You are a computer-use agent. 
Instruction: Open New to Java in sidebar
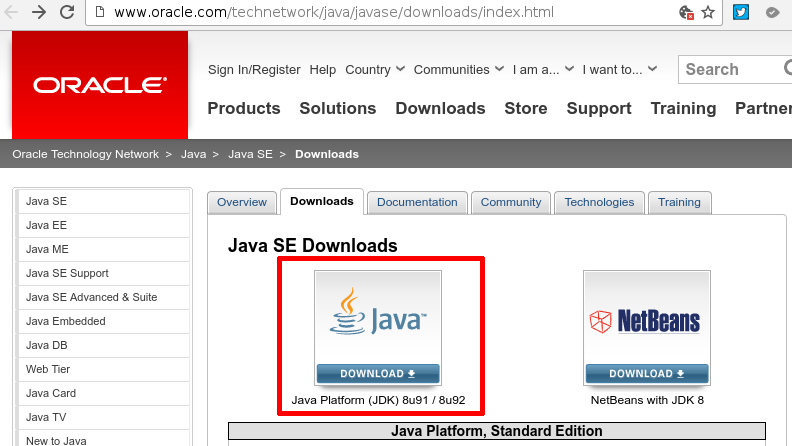(104, 439)
